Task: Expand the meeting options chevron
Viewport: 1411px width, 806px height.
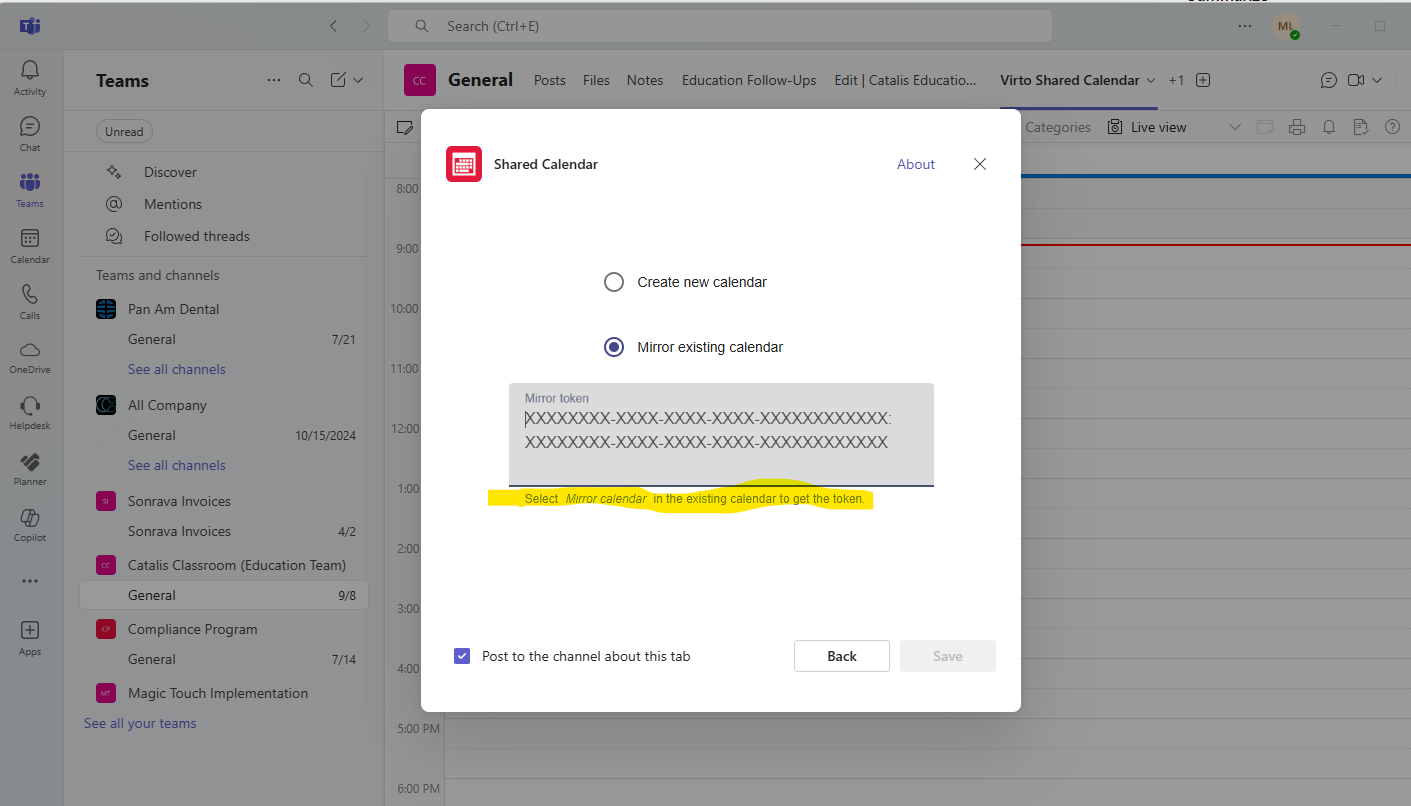Action: point(1377,80)
